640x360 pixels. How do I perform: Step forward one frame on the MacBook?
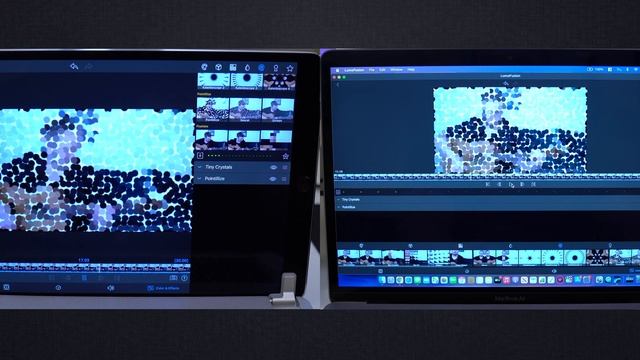coord(522,184)
